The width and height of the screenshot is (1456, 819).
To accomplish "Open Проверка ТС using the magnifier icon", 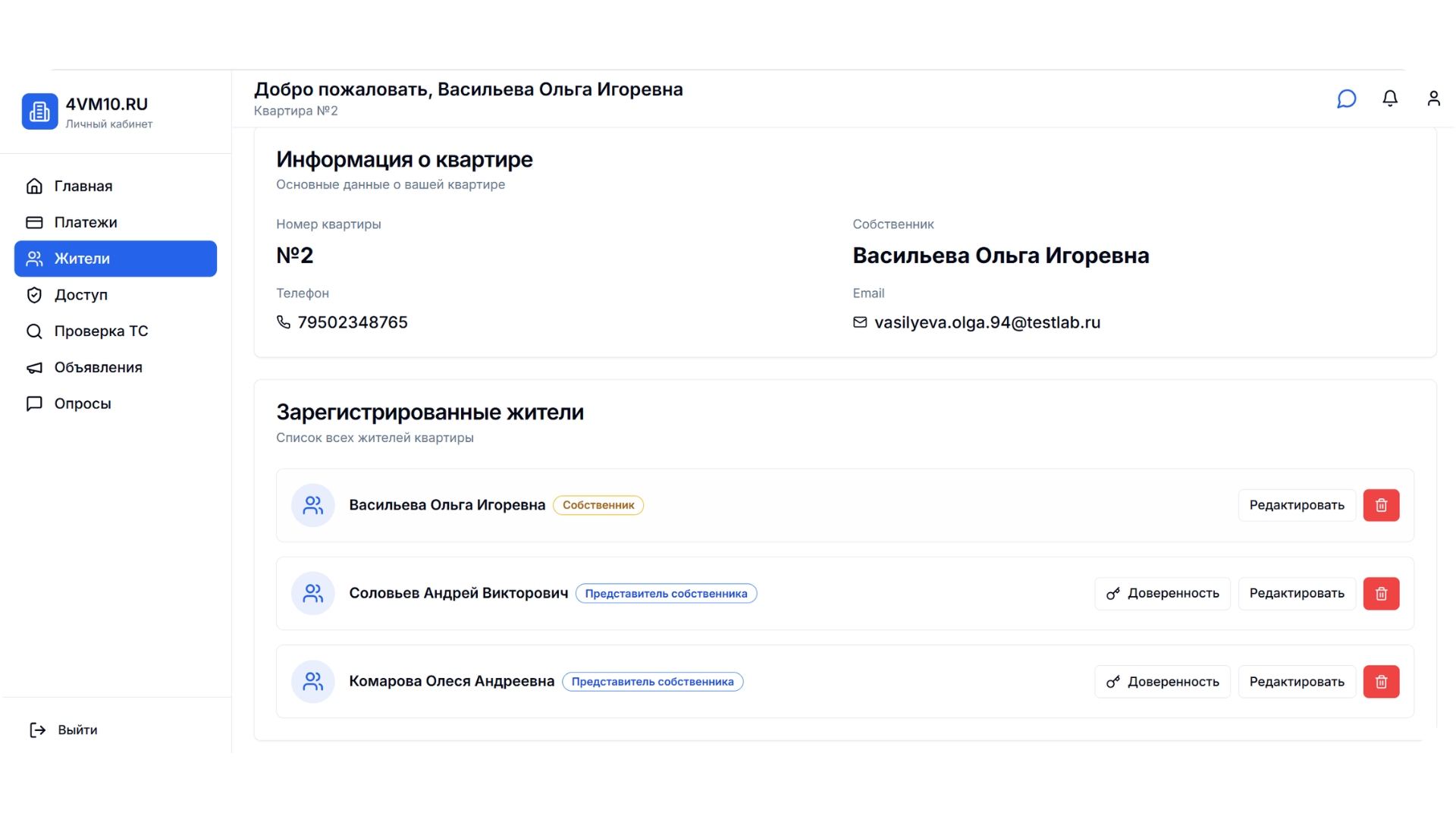I will [x=33, y=331].
